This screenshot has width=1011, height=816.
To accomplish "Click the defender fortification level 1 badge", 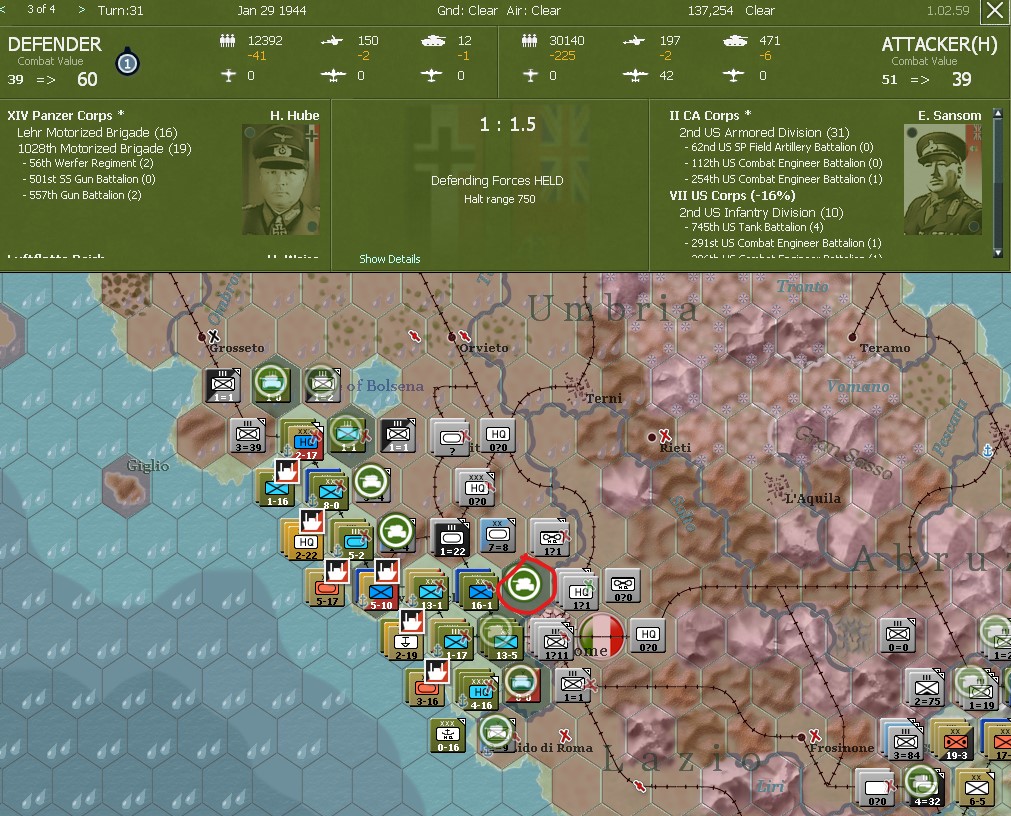I will click(127, 63).
